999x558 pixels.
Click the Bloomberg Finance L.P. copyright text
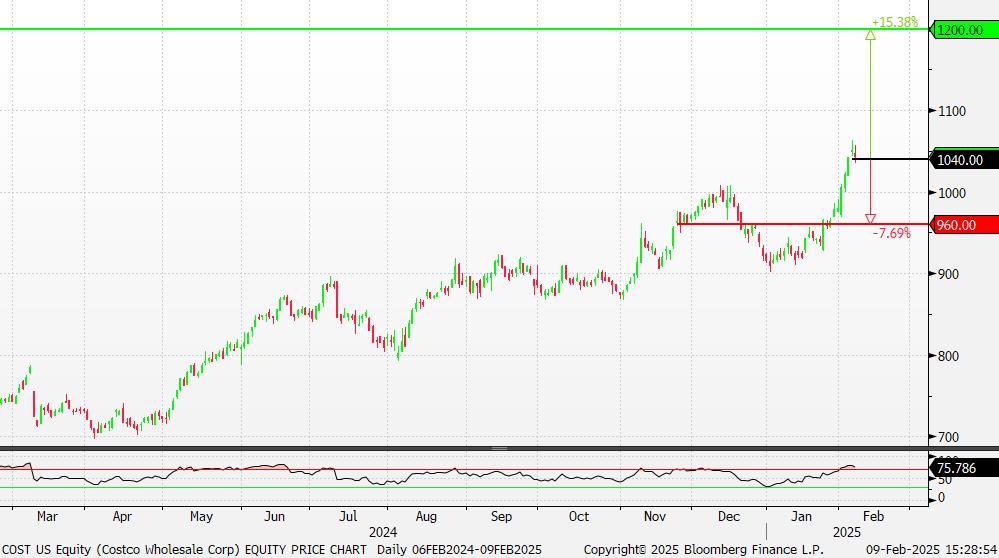(703, 550)
